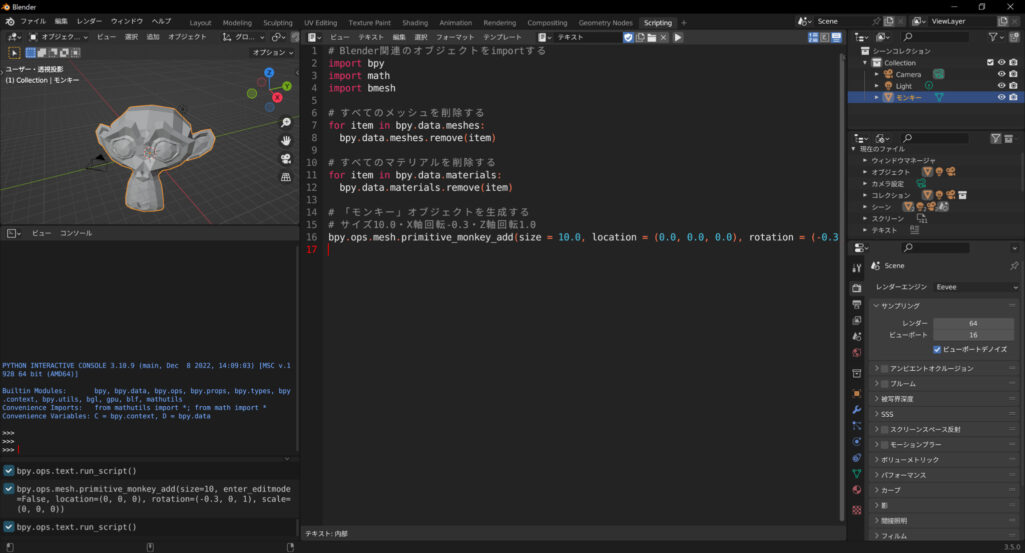Image resolution: width=1025 pixels, height=553 pixels.
Task: Collapse the サンプリング panel
Action: (899, 306)
